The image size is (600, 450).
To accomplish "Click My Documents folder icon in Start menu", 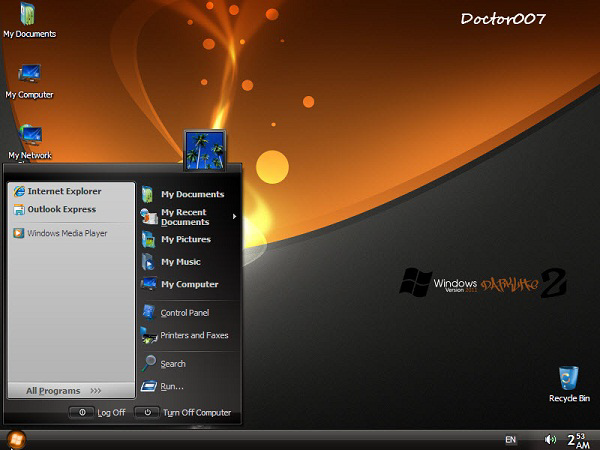I will (x=148, y=194).
